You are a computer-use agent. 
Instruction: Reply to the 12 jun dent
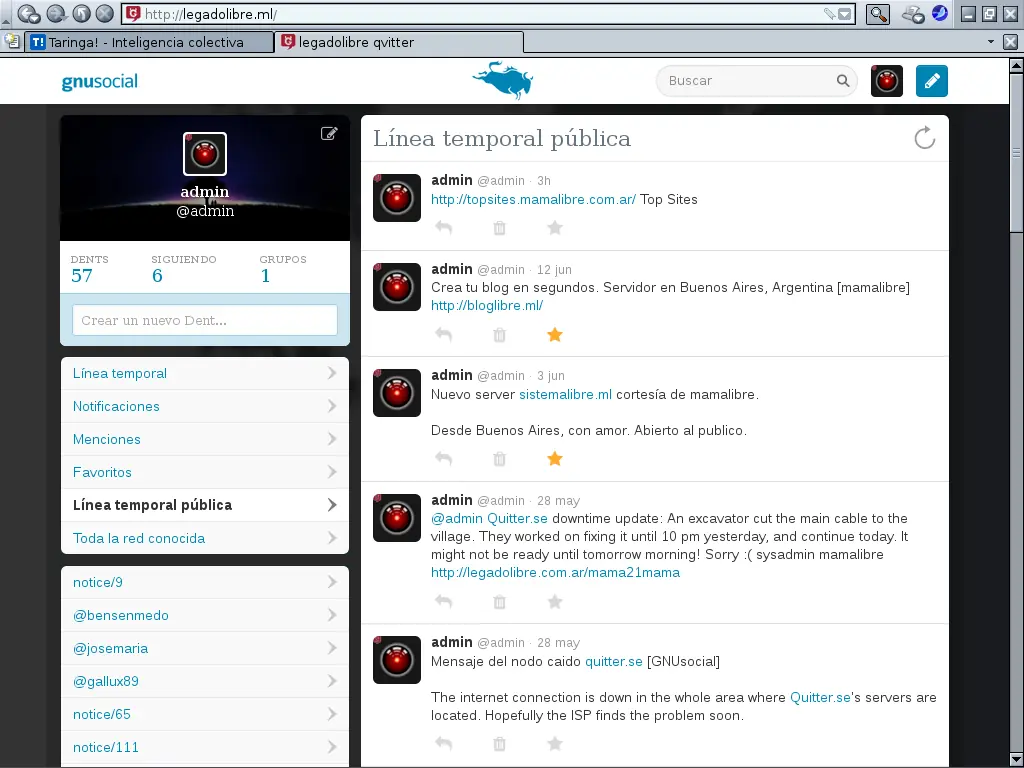tap(444, 335)
